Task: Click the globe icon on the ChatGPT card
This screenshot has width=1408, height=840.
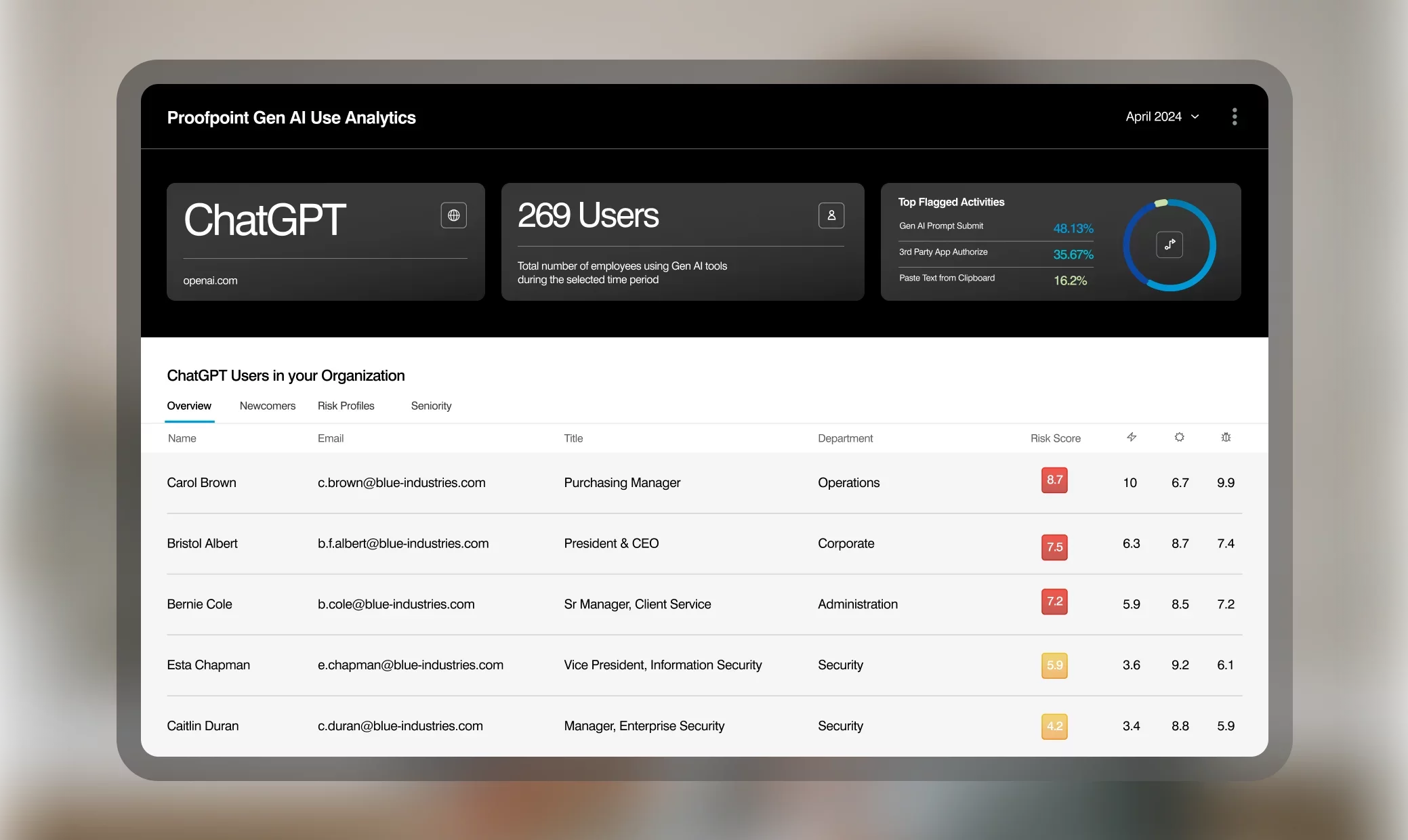Action: 453,215
